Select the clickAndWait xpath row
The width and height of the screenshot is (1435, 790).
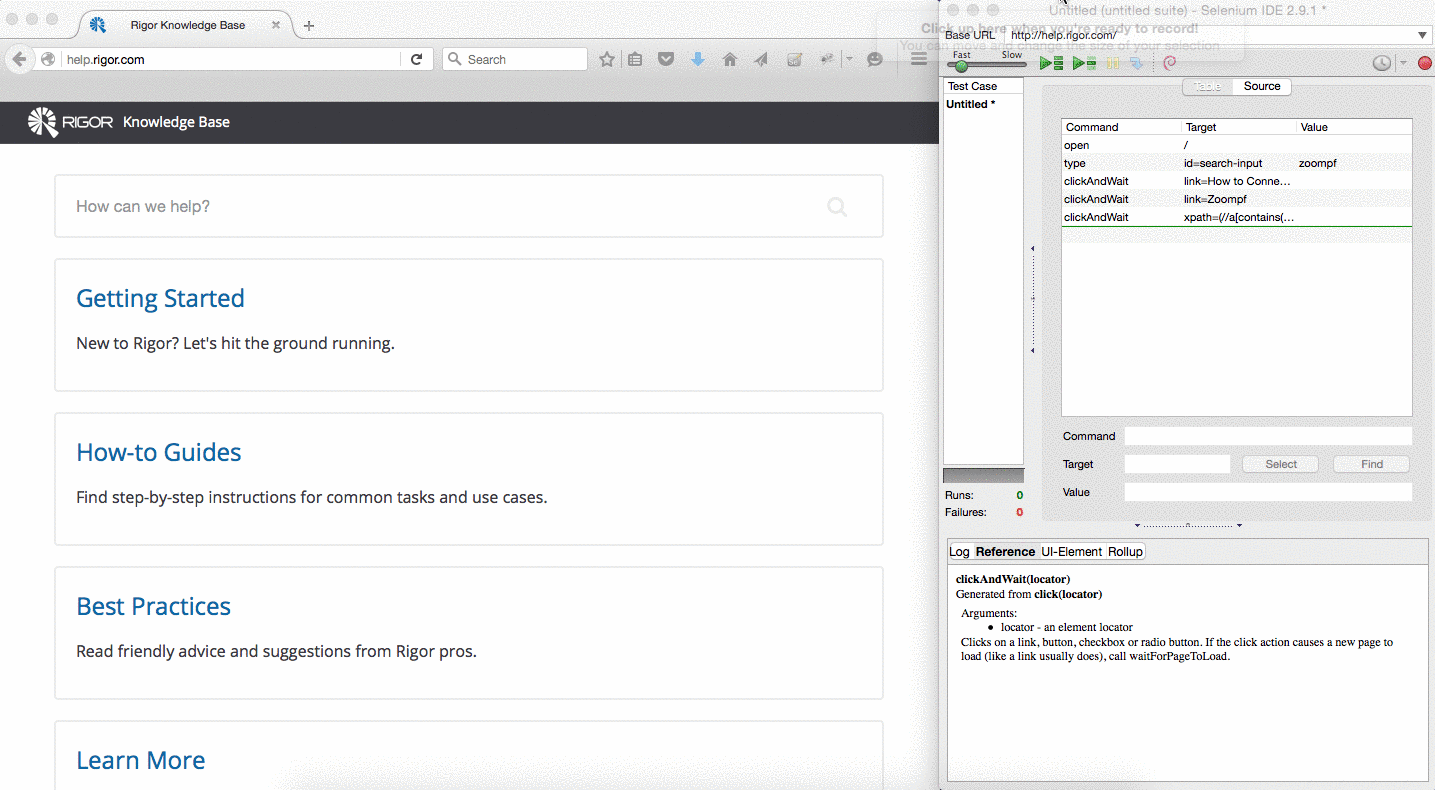pyautogui.click(x=1237, y=217)
